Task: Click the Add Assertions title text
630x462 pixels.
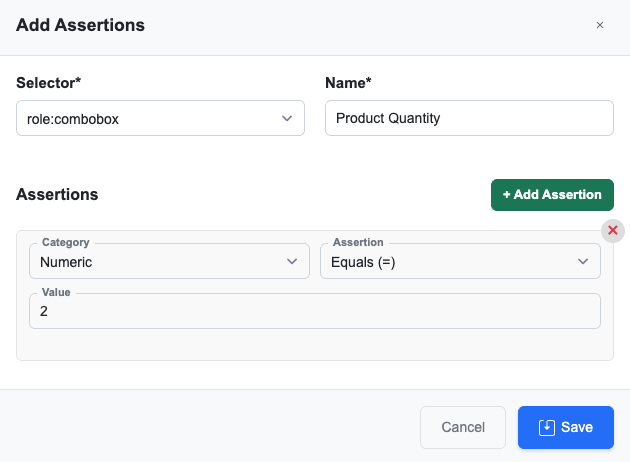Action: click(80, 25)
